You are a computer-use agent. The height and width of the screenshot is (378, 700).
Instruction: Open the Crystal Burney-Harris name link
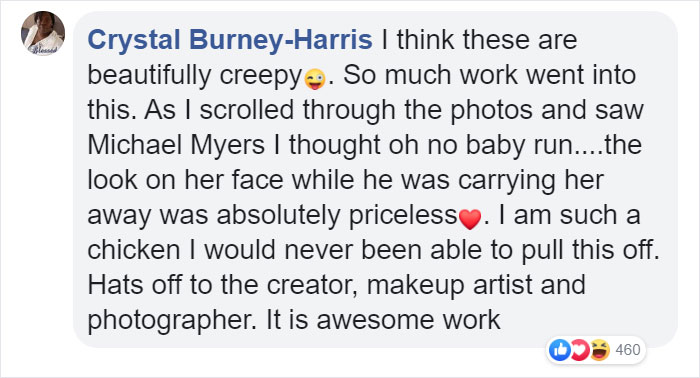point(230,40)
